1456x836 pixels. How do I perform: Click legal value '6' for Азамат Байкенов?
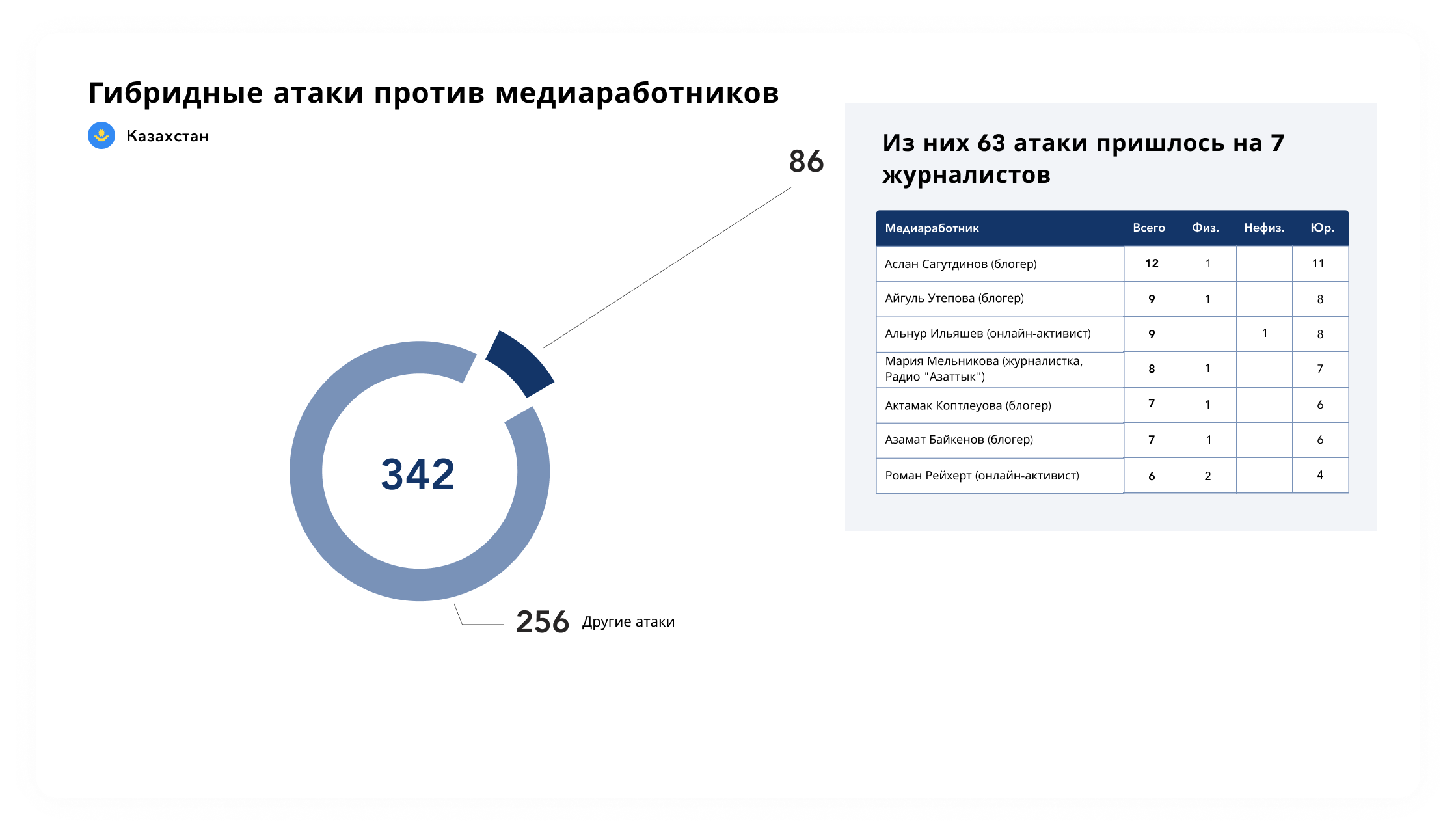[1320, 440]
